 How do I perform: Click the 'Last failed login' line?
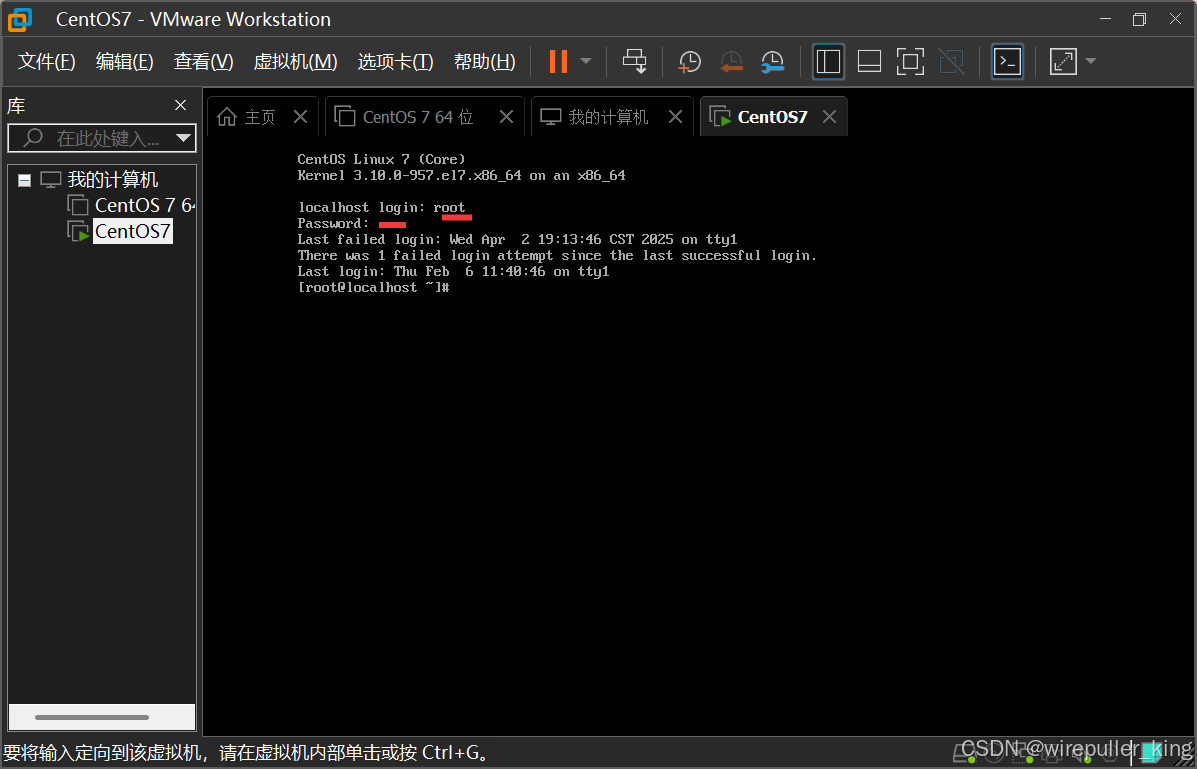(518, 240)
